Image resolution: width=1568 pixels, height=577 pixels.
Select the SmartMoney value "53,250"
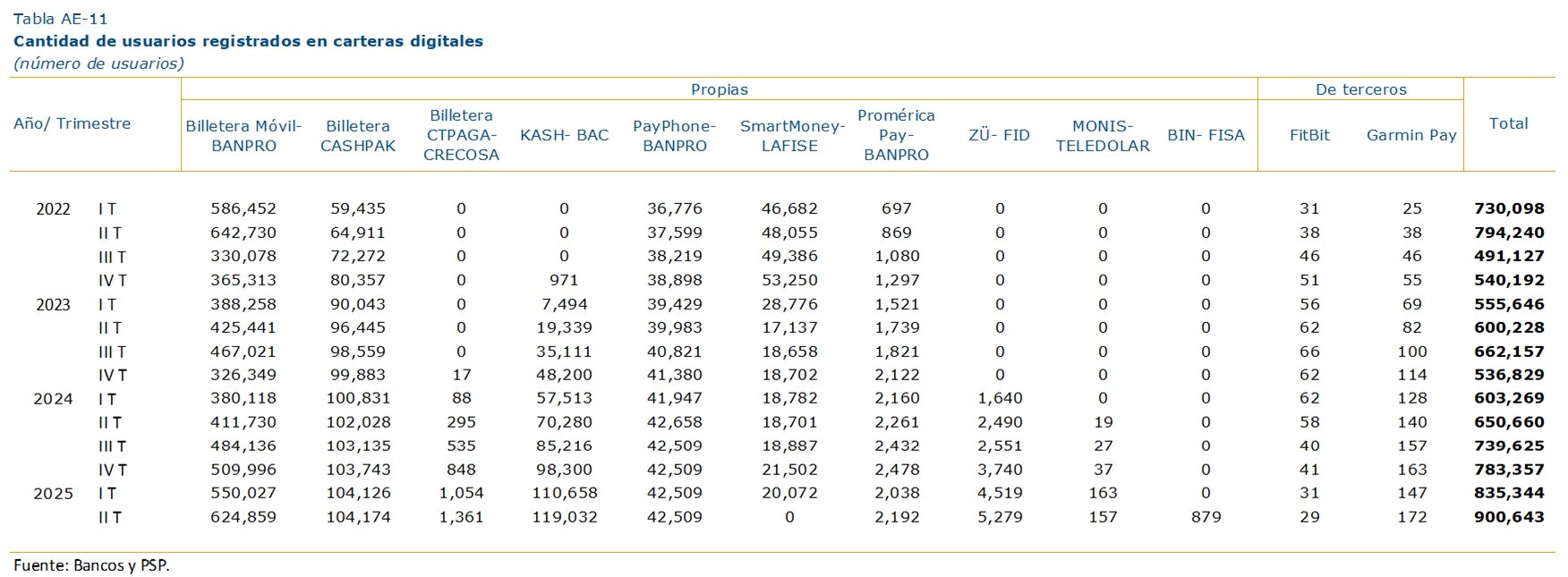click(789, 280)
